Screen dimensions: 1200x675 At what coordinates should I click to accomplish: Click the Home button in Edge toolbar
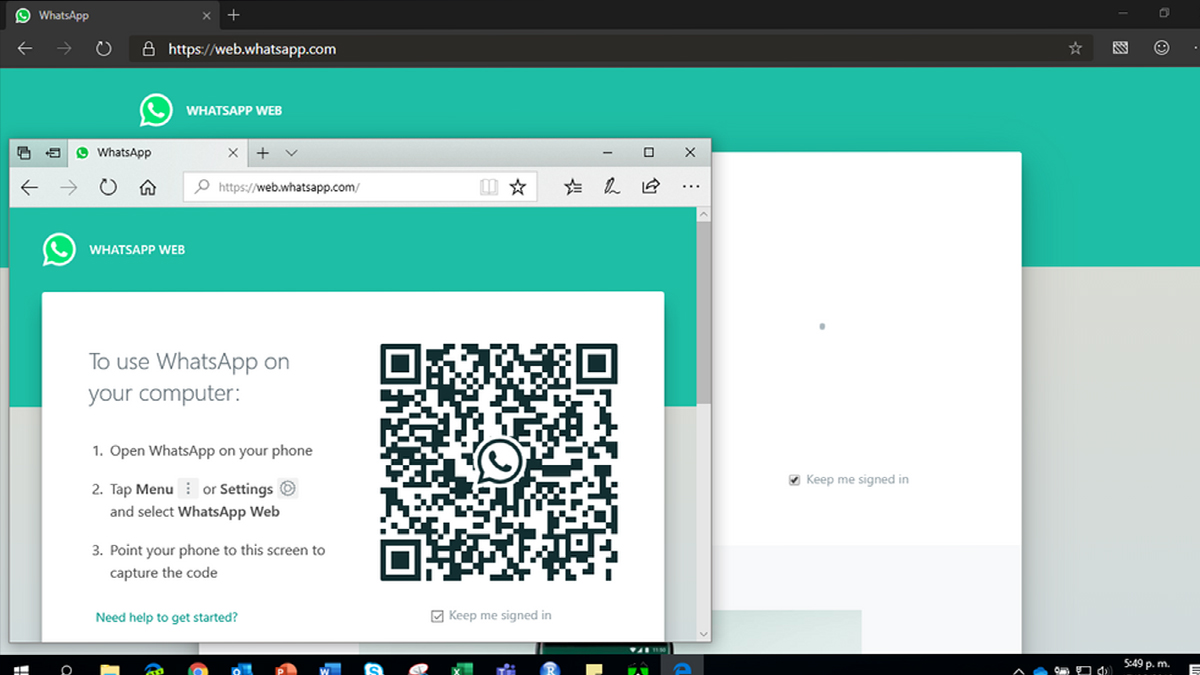[x=148, y=187]
